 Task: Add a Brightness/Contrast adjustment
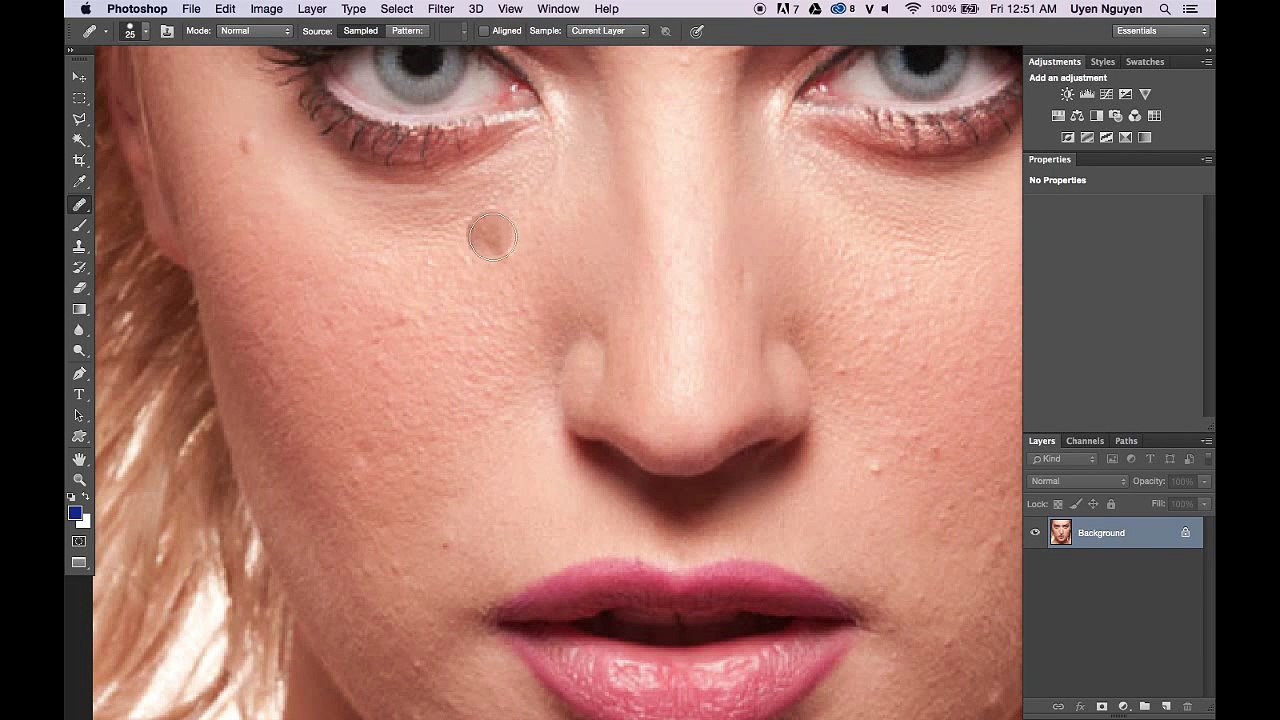pyautogui.click(x=1067, y=94)
